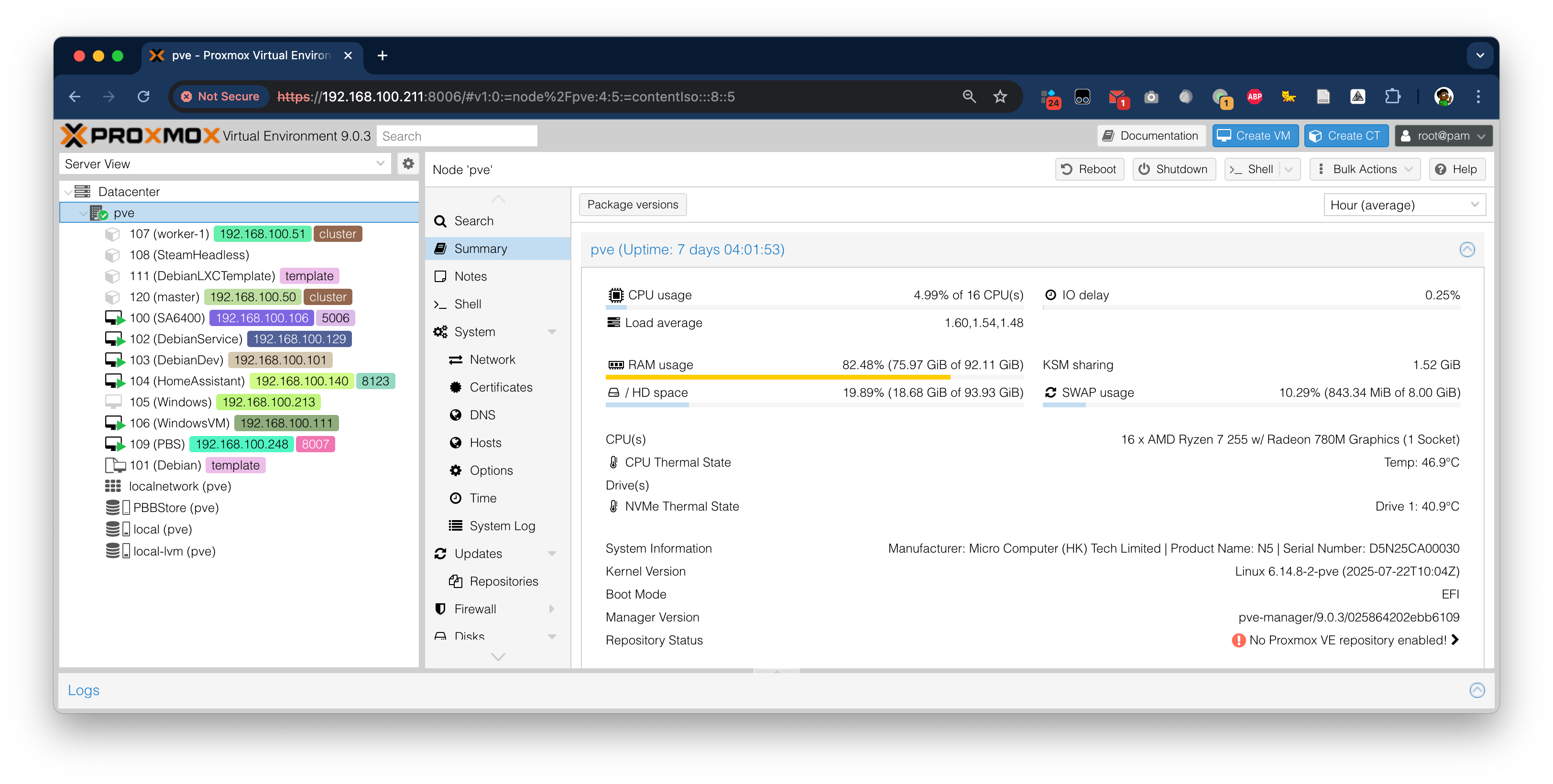Collapse the pve tree node
The width and height of the screenshot is (1553, 784).
[83, 213]
